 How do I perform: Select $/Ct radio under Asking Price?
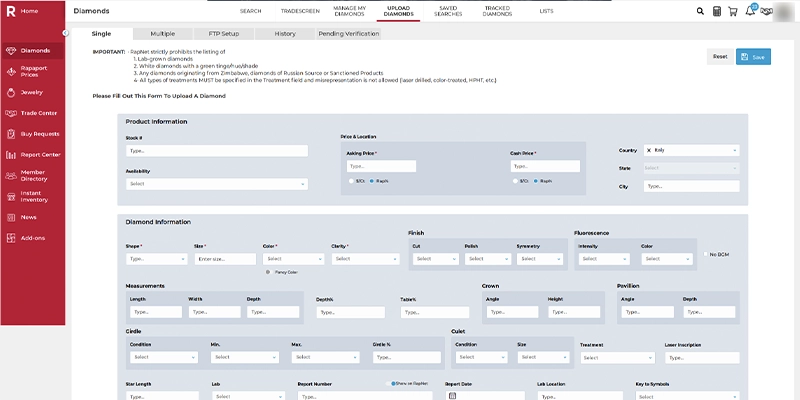coord(349,181)
